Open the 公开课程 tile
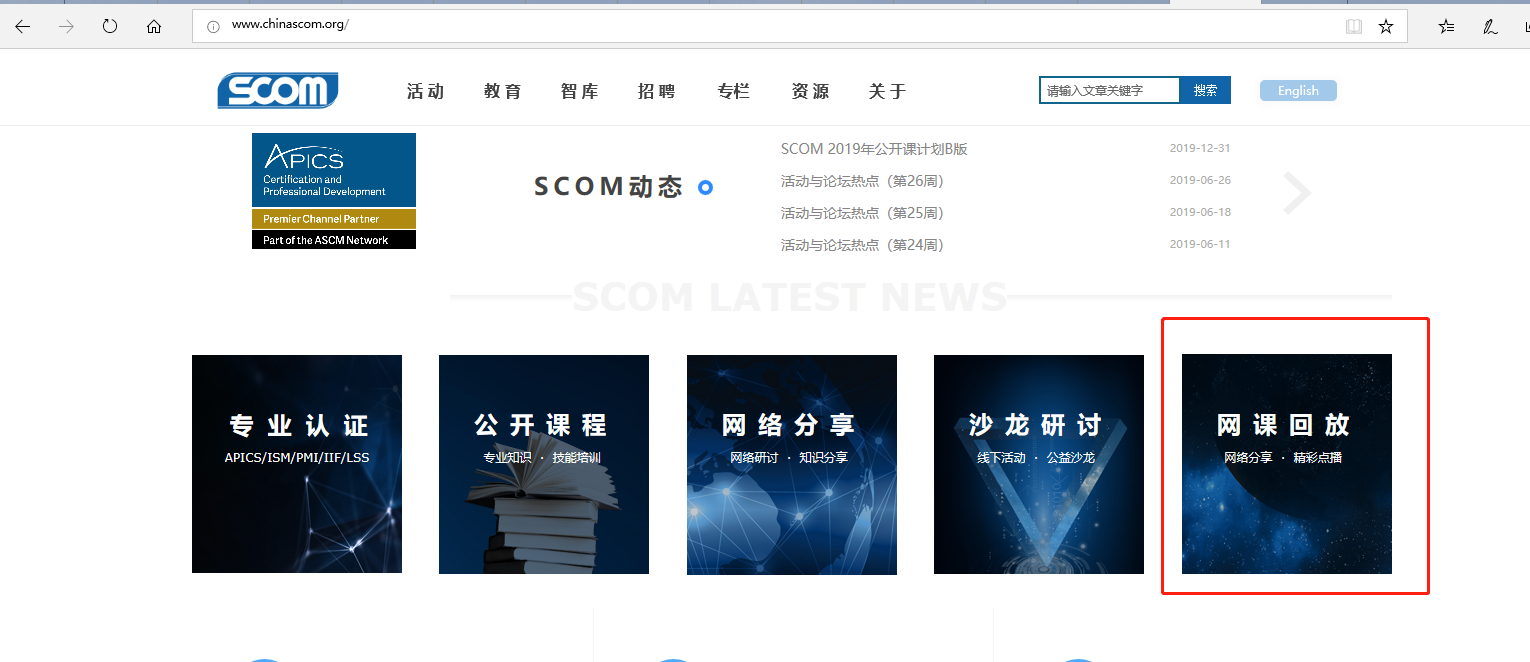This screenshot has width=1530, height=662. [x=544, y=464]
